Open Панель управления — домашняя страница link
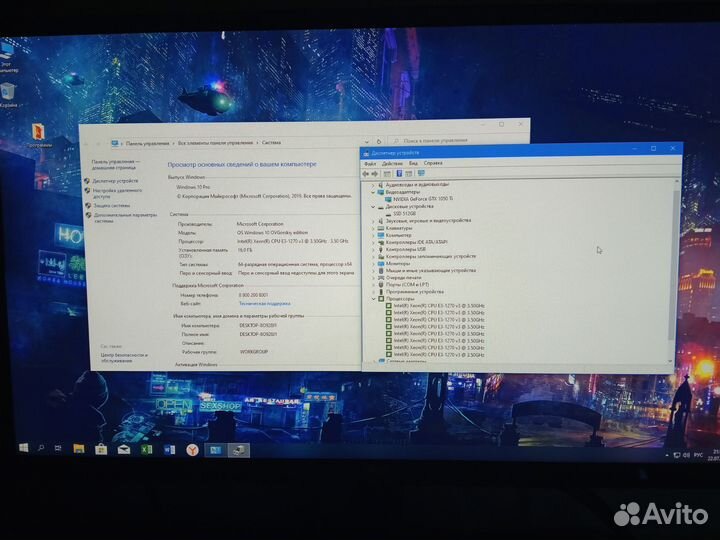This screenshot has width=720, height=540. click(x=115, y=164)
